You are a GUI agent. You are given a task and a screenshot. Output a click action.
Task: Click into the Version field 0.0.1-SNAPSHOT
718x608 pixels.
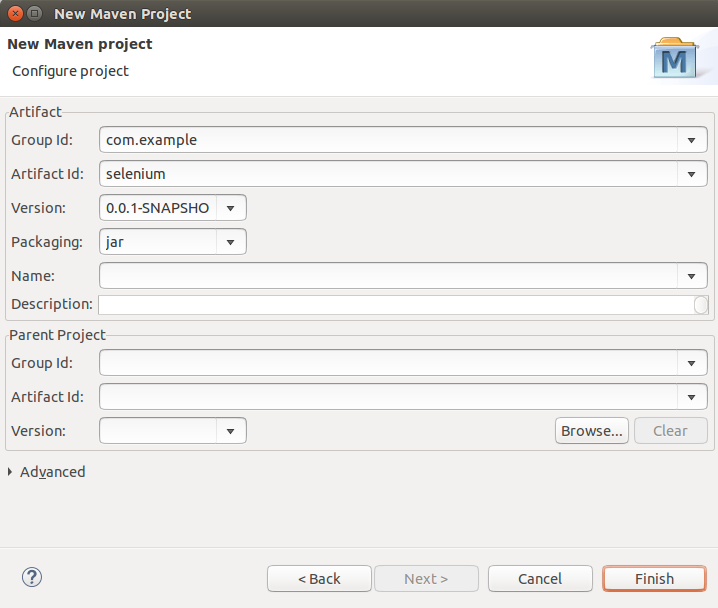(x=158, y=208)
